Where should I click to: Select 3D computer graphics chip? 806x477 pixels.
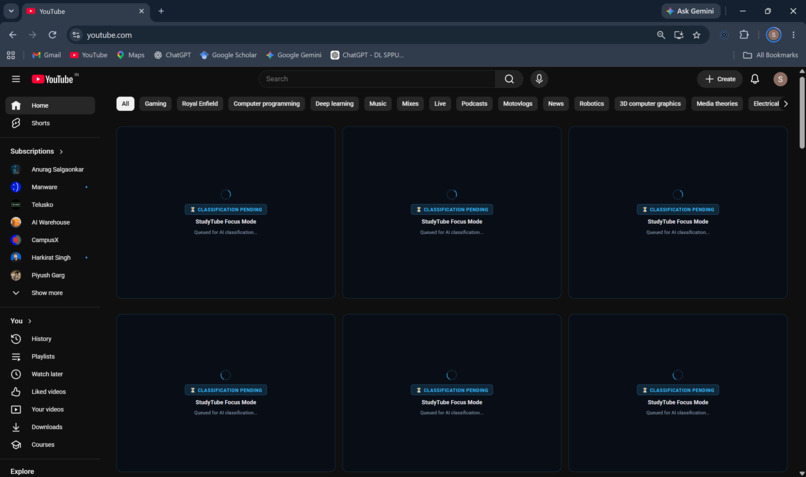click(x=650, y=104)
